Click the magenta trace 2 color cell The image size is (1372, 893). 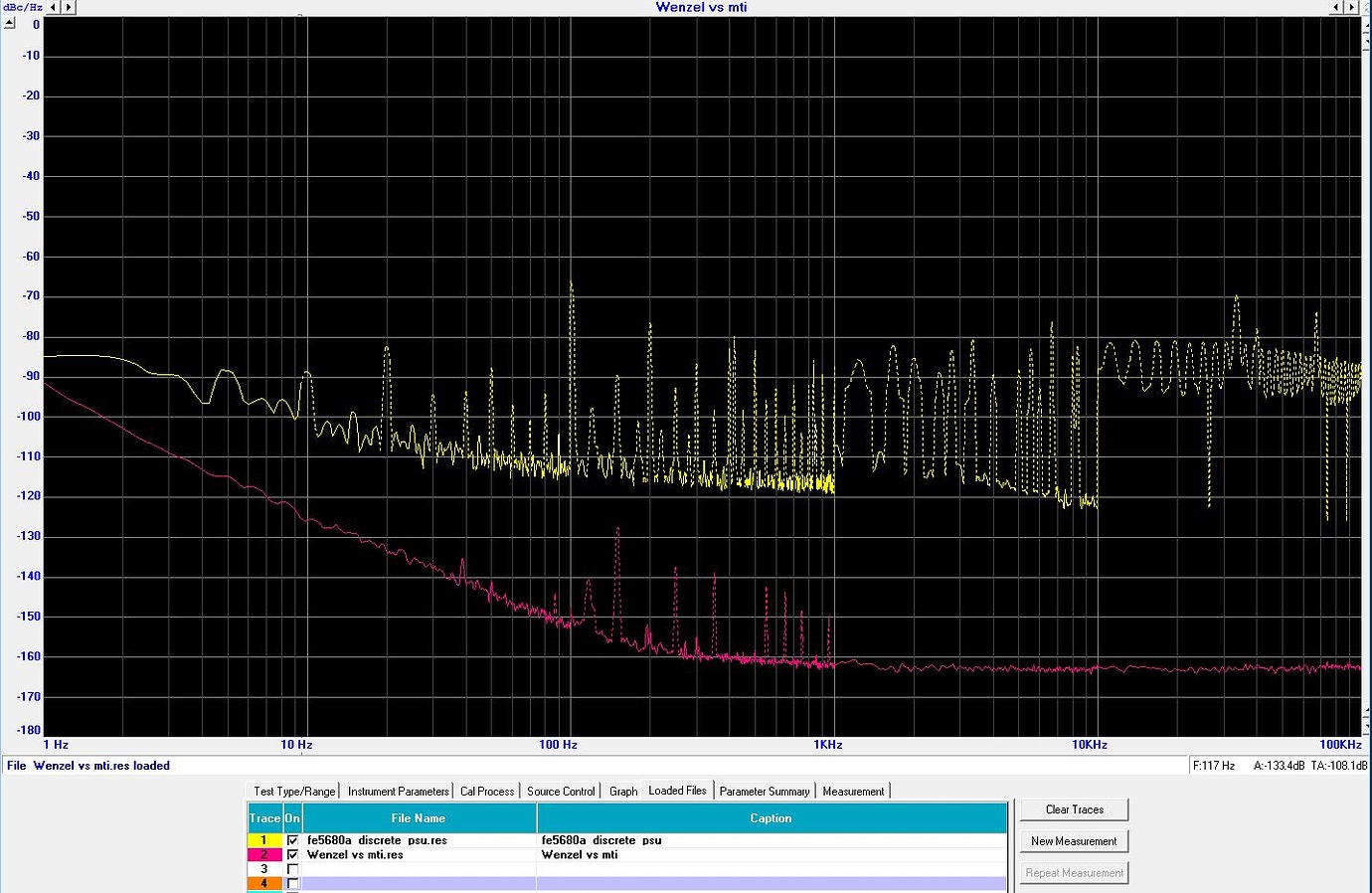pyautogui.click(x=264, y=854)
